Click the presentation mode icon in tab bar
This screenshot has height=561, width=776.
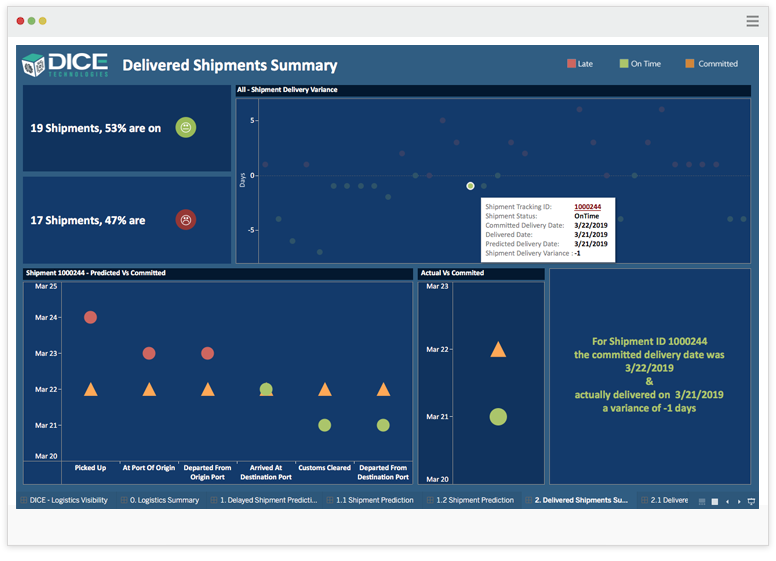[x=751, y=500]
